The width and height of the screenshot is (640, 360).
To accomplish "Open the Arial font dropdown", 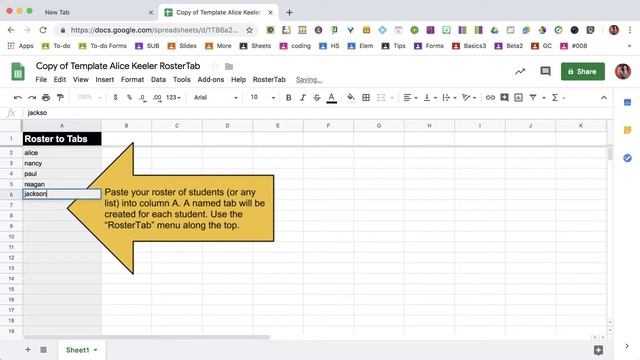I will pyautogui.click(x=216, y=98).
